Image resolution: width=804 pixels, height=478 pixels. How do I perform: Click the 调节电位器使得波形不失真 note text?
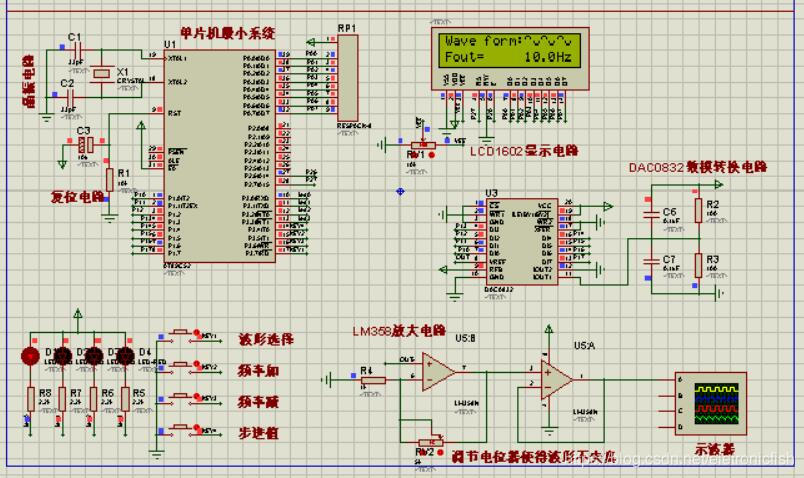point(533,456)
